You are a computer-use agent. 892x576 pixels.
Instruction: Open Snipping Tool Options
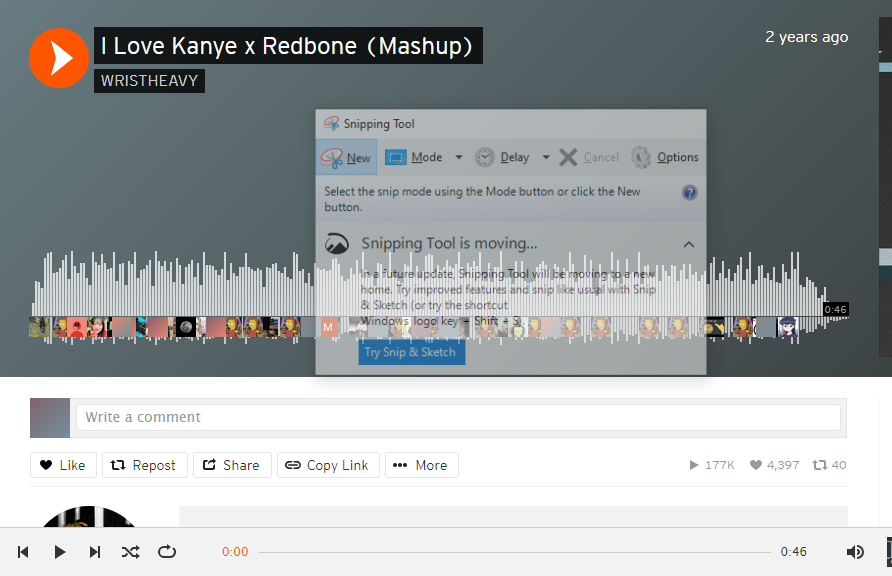tap(665, 157)
